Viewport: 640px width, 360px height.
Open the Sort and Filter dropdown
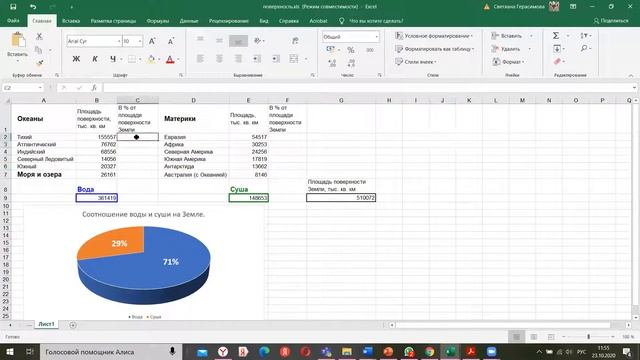click(x=585, y=36)
